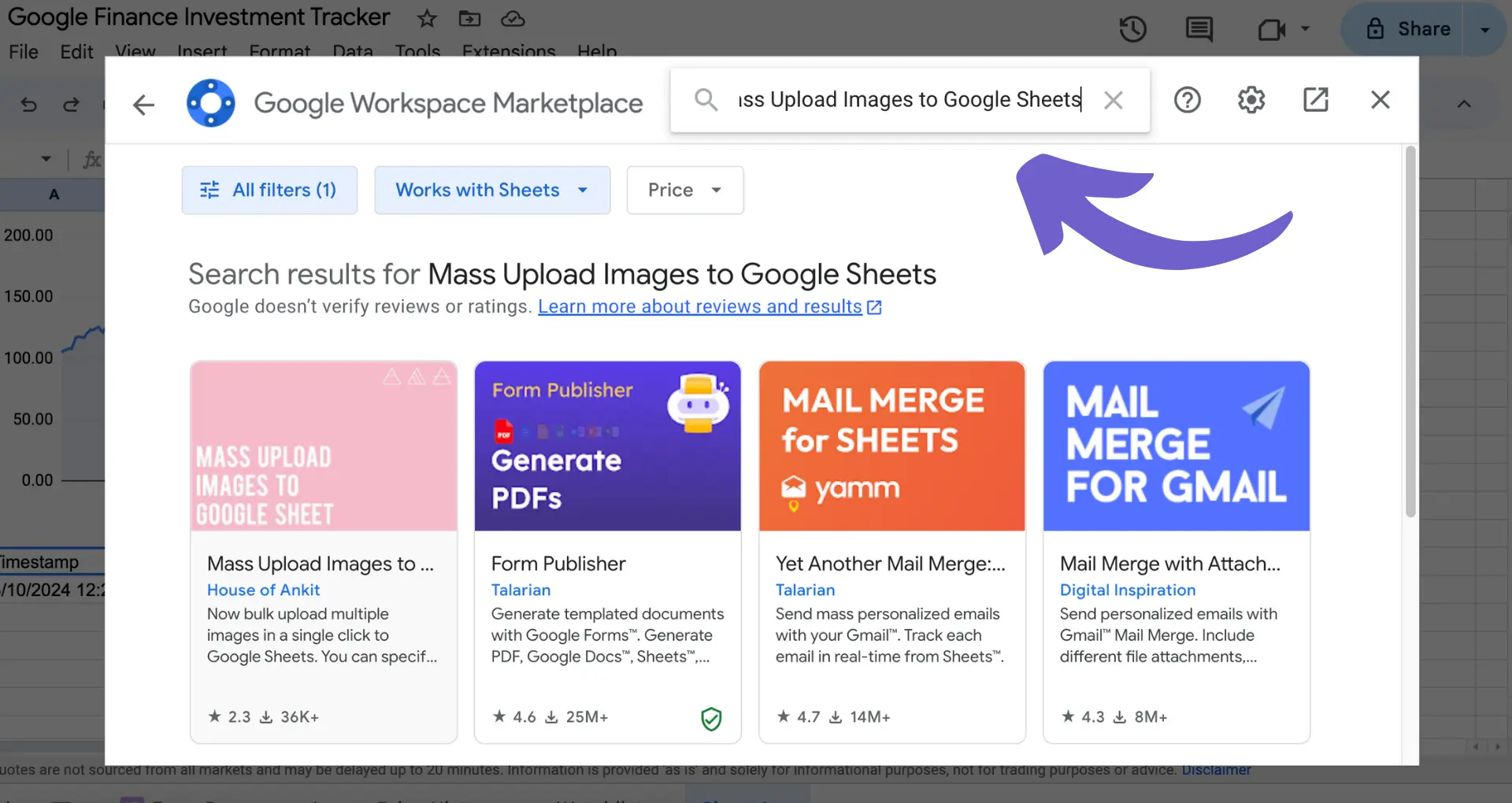The image size is (1512, 803).
Task: Open Marketplace in new window icon
Action: click(x=1316, y=100)
